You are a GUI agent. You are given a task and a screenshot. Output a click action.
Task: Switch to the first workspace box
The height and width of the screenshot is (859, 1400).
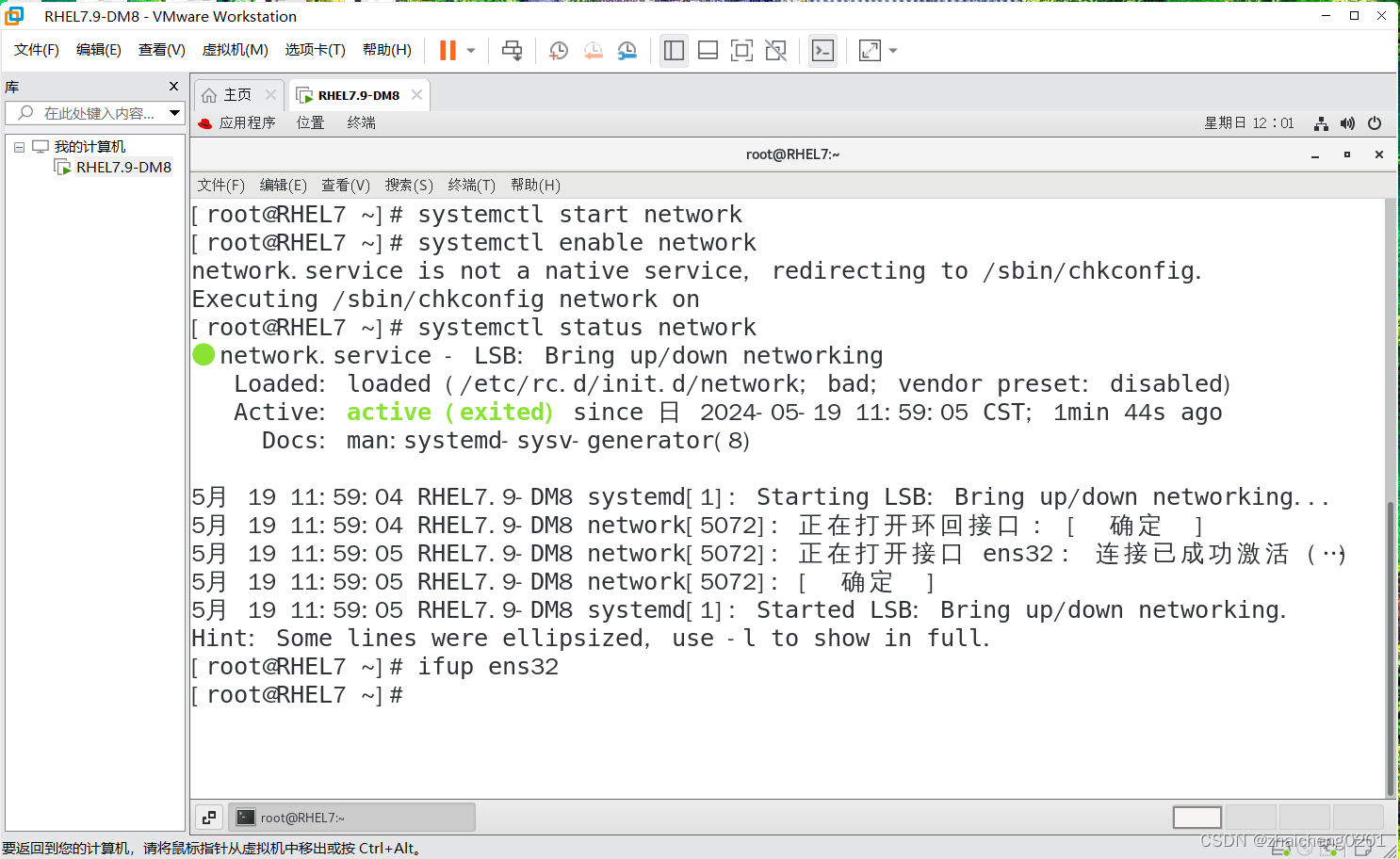1197,818
